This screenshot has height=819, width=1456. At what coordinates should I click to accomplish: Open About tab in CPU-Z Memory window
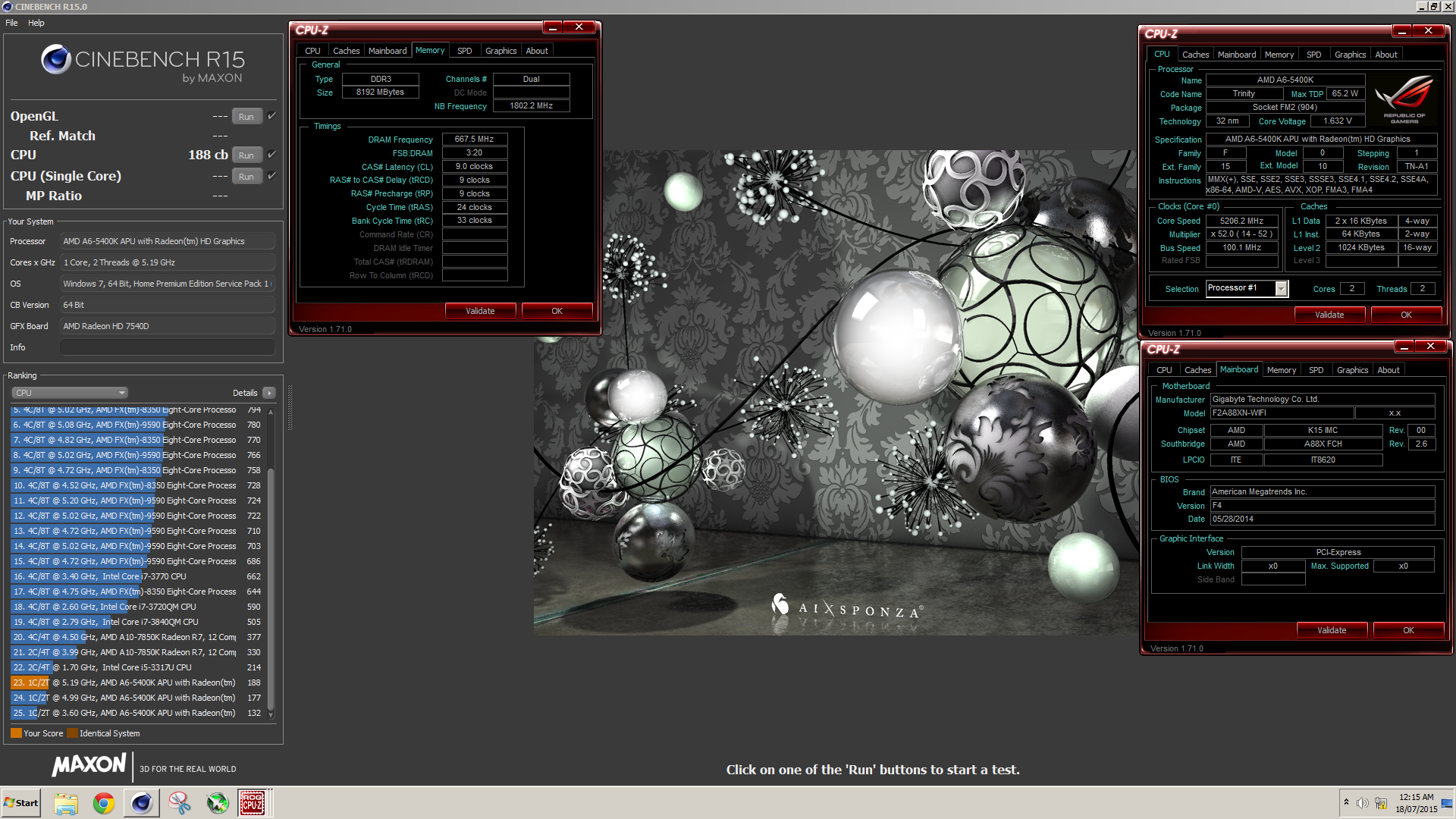pos(537,51)
